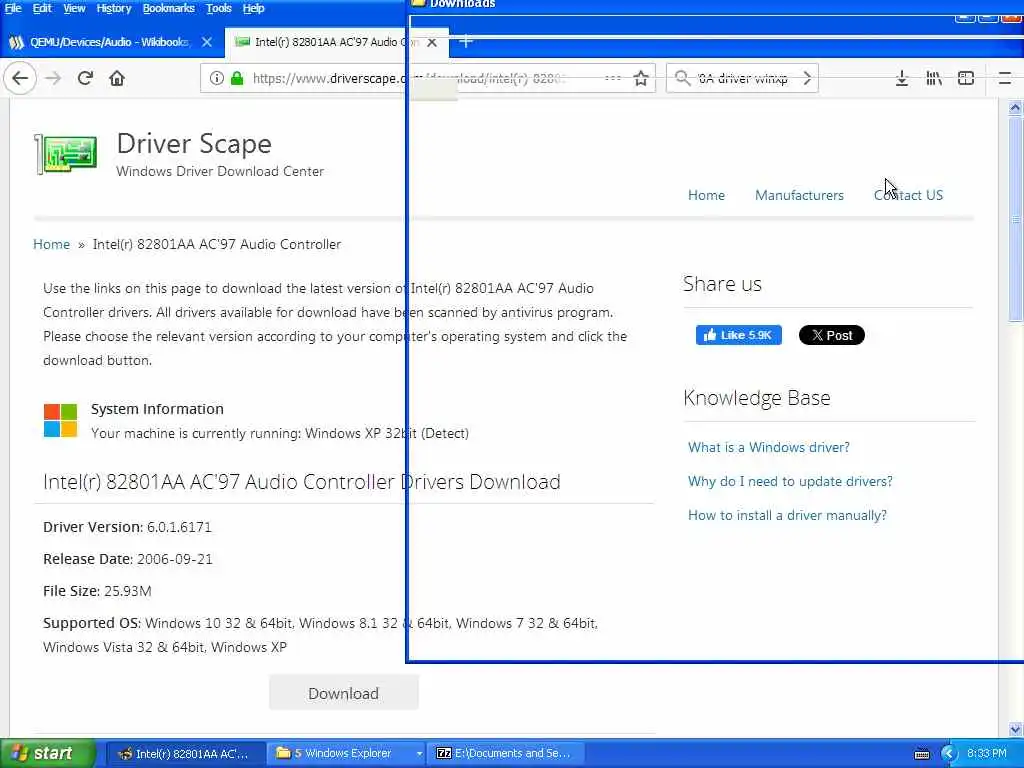Reload the current page

pos(85,78)
